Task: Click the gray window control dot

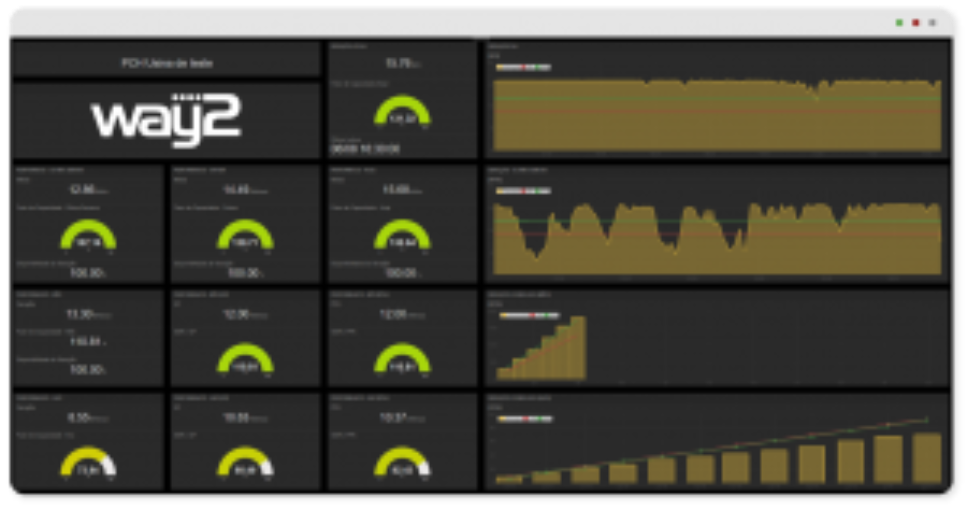Action: [x=932, y=21]
